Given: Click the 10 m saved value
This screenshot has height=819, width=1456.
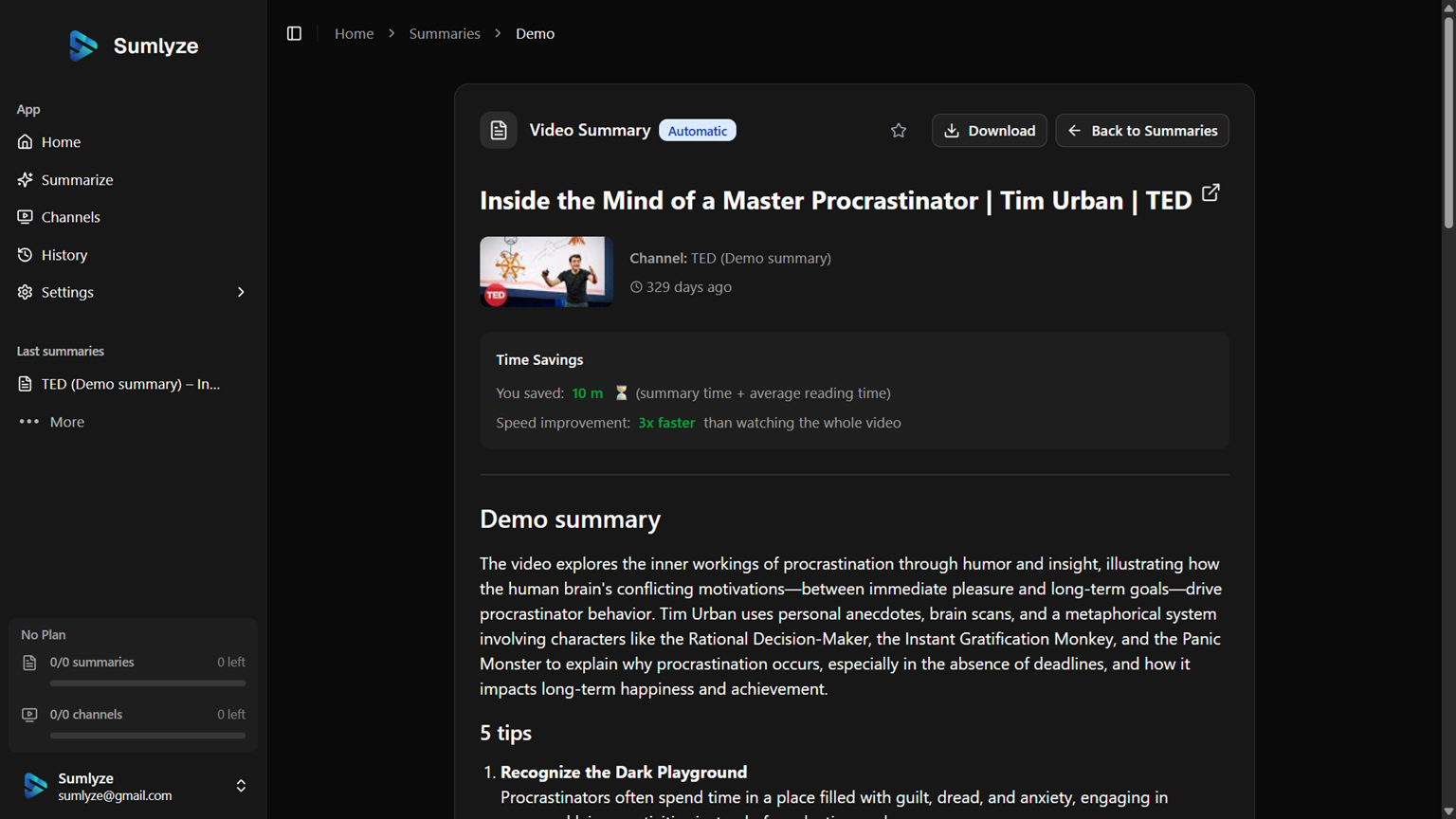Looking at the screenshot, I should (x=587, y=392).
